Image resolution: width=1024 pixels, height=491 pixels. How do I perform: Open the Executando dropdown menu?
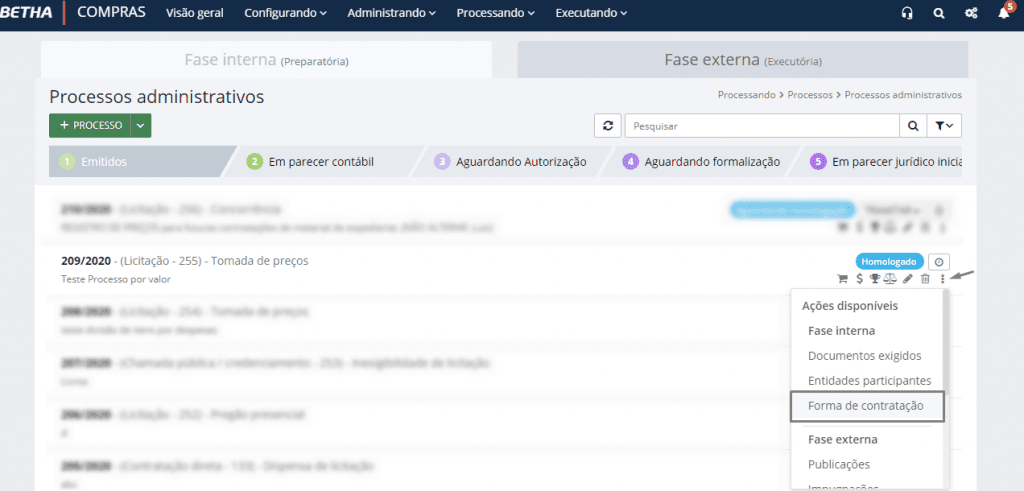[x=591, y=13]
